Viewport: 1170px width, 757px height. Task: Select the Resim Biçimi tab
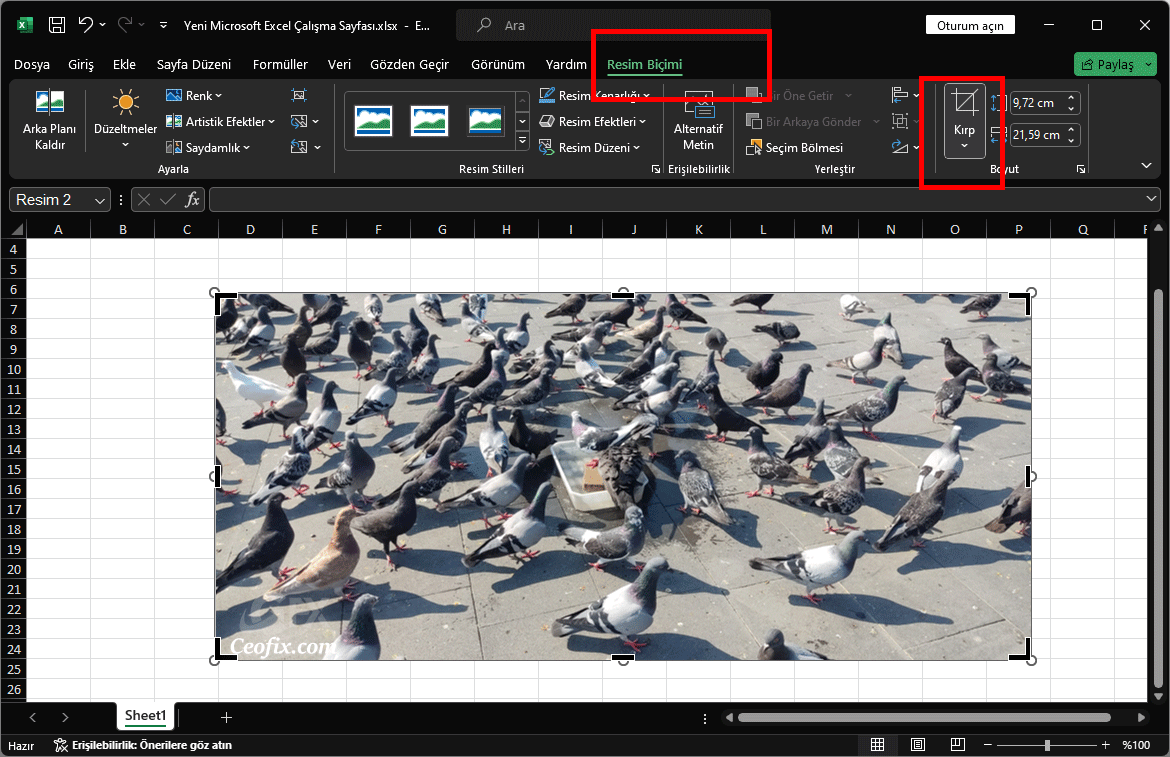644,65
